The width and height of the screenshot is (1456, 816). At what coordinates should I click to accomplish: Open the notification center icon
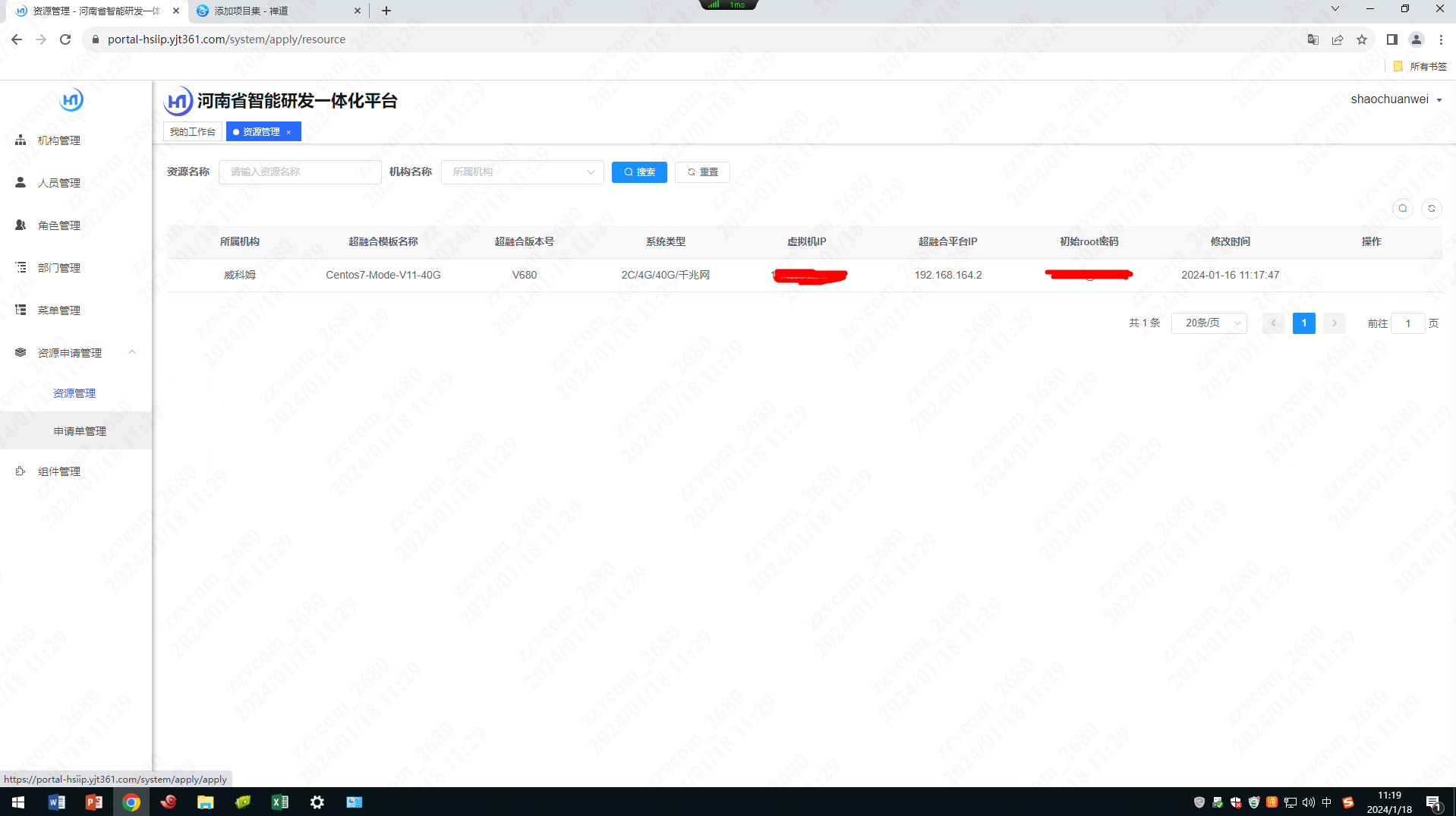pyautogui.click(x=1433, y=802)
